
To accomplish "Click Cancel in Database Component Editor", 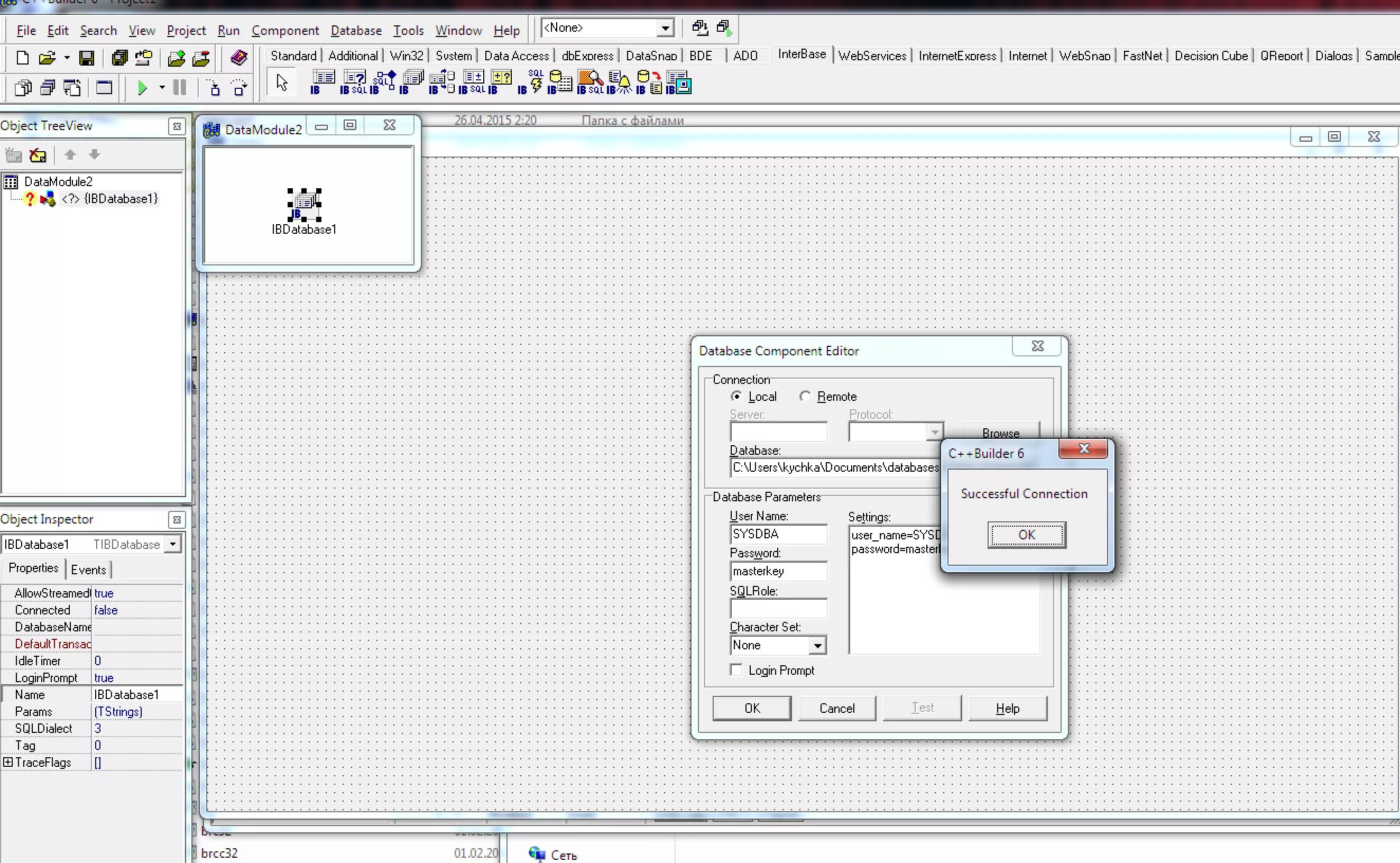I will tap(836, 708).
